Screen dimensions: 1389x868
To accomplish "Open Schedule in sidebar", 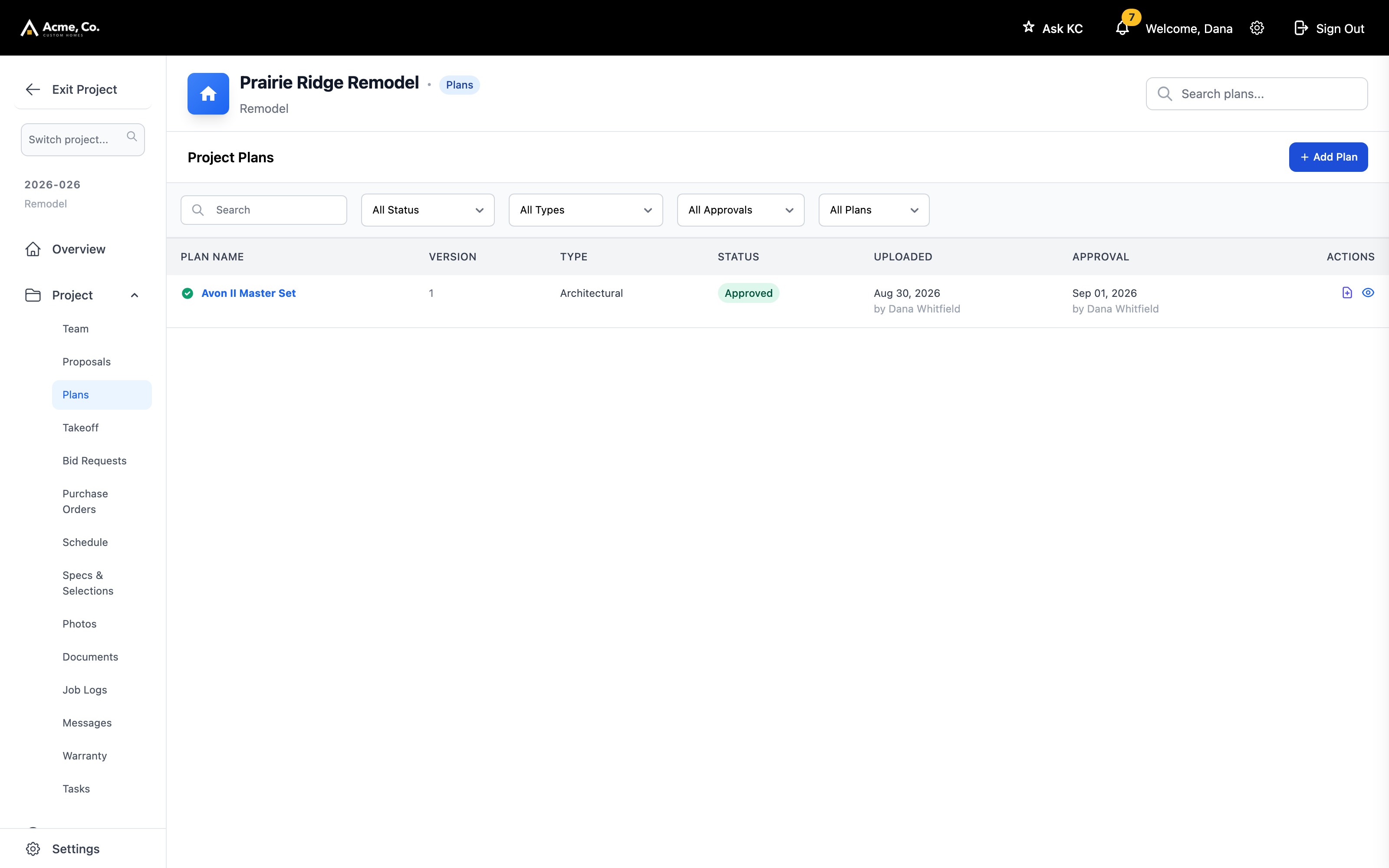I will pyautogui.click(x=85, y=542).
